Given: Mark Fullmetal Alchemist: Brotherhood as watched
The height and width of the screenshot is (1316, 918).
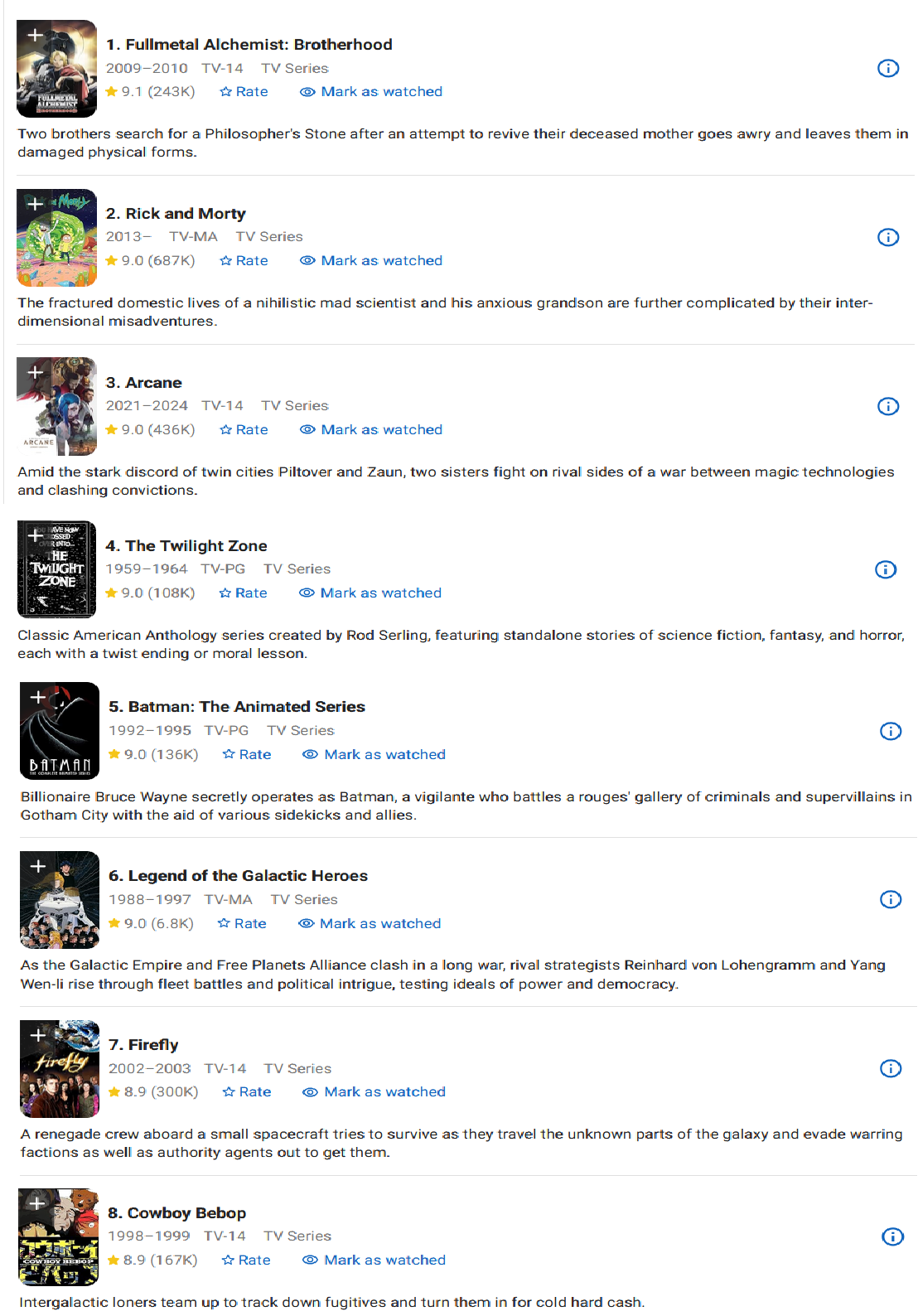Looking at the screenshot, I should 371,92.
